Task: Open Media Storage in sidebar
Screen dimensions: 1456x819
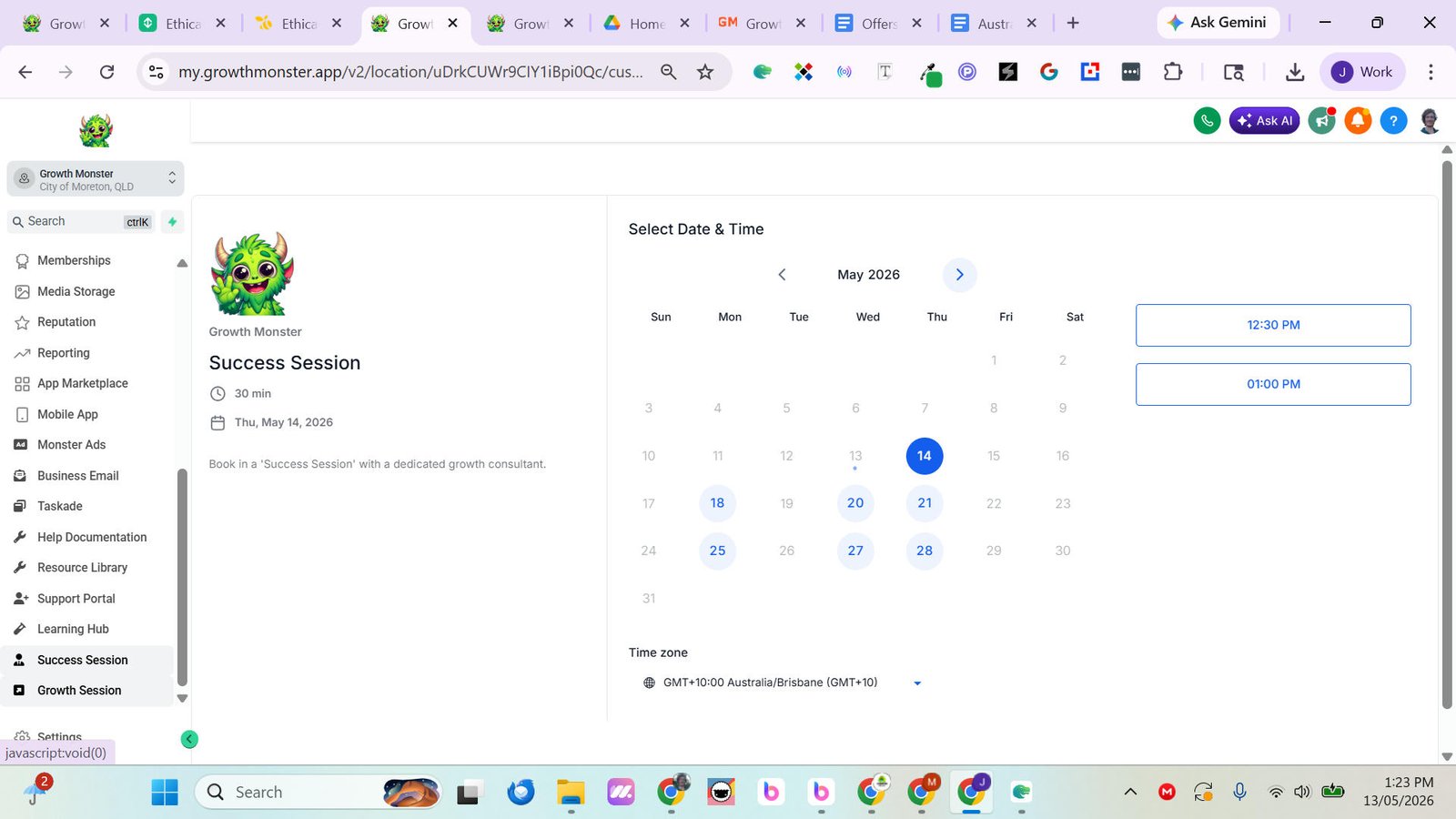Action: click(76, 291)
